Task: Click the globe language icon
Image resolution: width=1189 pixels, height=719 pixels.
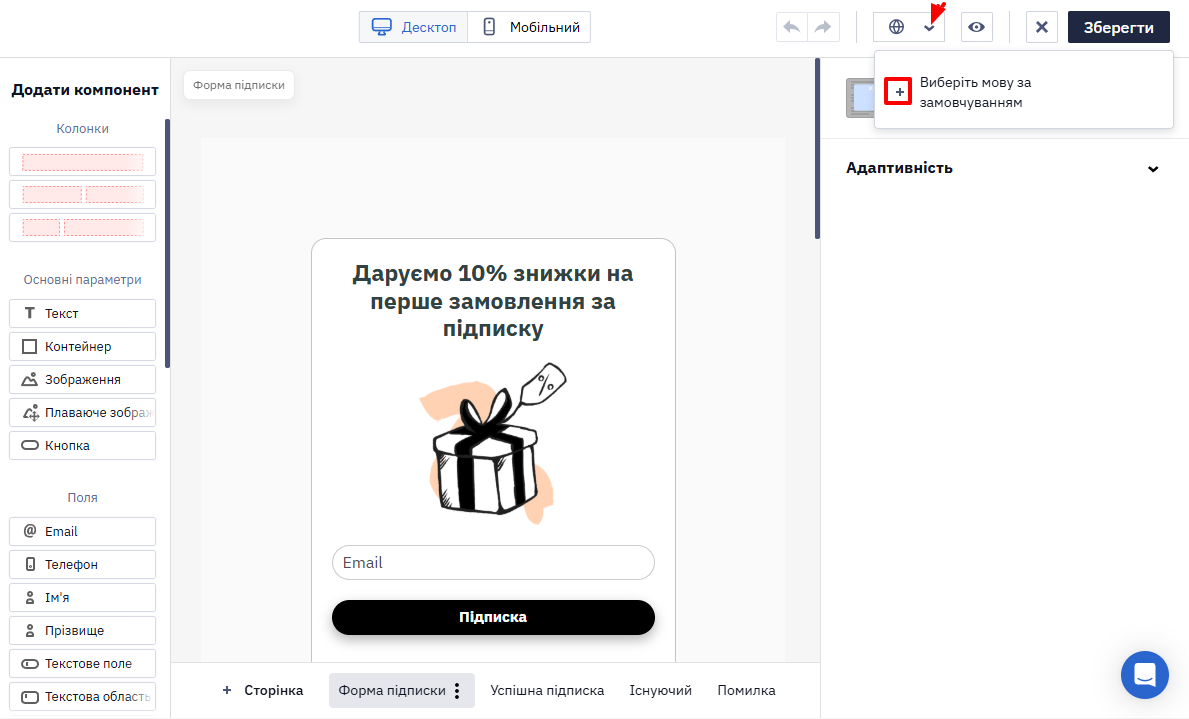Action: coord(896,27)
